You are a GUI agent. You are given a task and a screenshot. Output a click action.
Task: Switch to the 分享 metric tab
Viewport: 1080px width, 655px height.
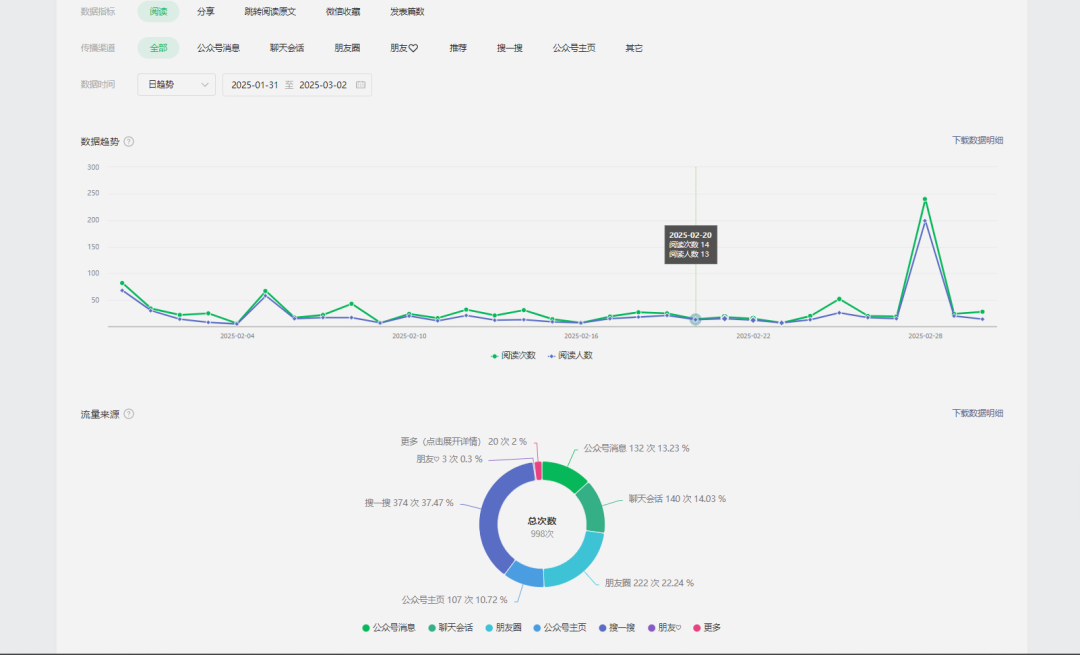click(x=205, y=12)
